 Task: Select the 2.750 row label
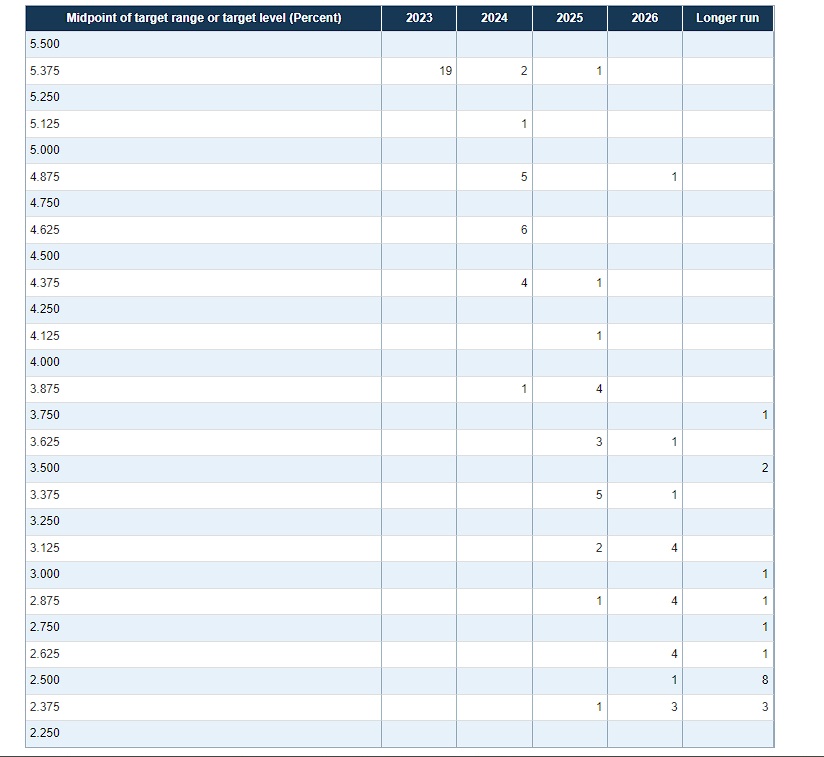click(45, 627)
